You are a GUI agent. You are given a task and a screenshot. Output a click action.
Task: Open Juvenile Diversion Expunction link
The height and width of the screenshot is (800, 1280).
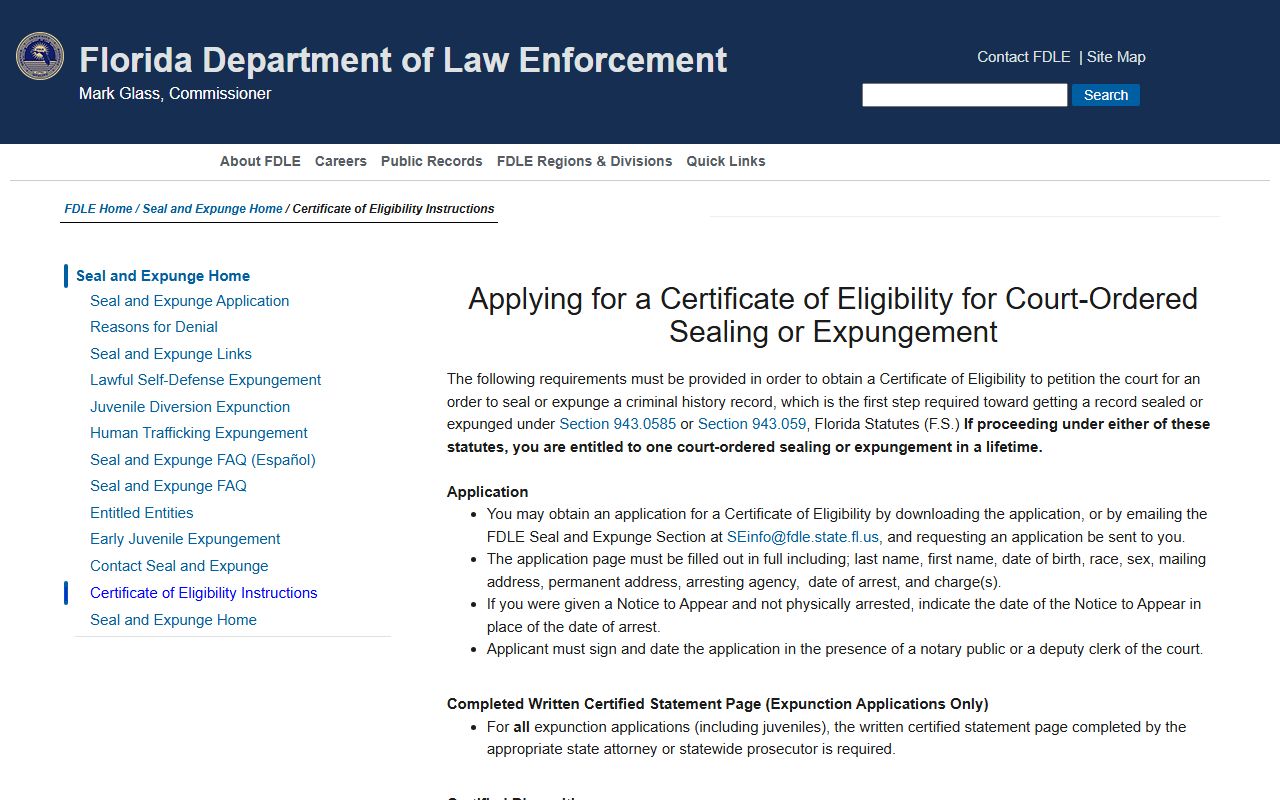click(x=190, y=407)
